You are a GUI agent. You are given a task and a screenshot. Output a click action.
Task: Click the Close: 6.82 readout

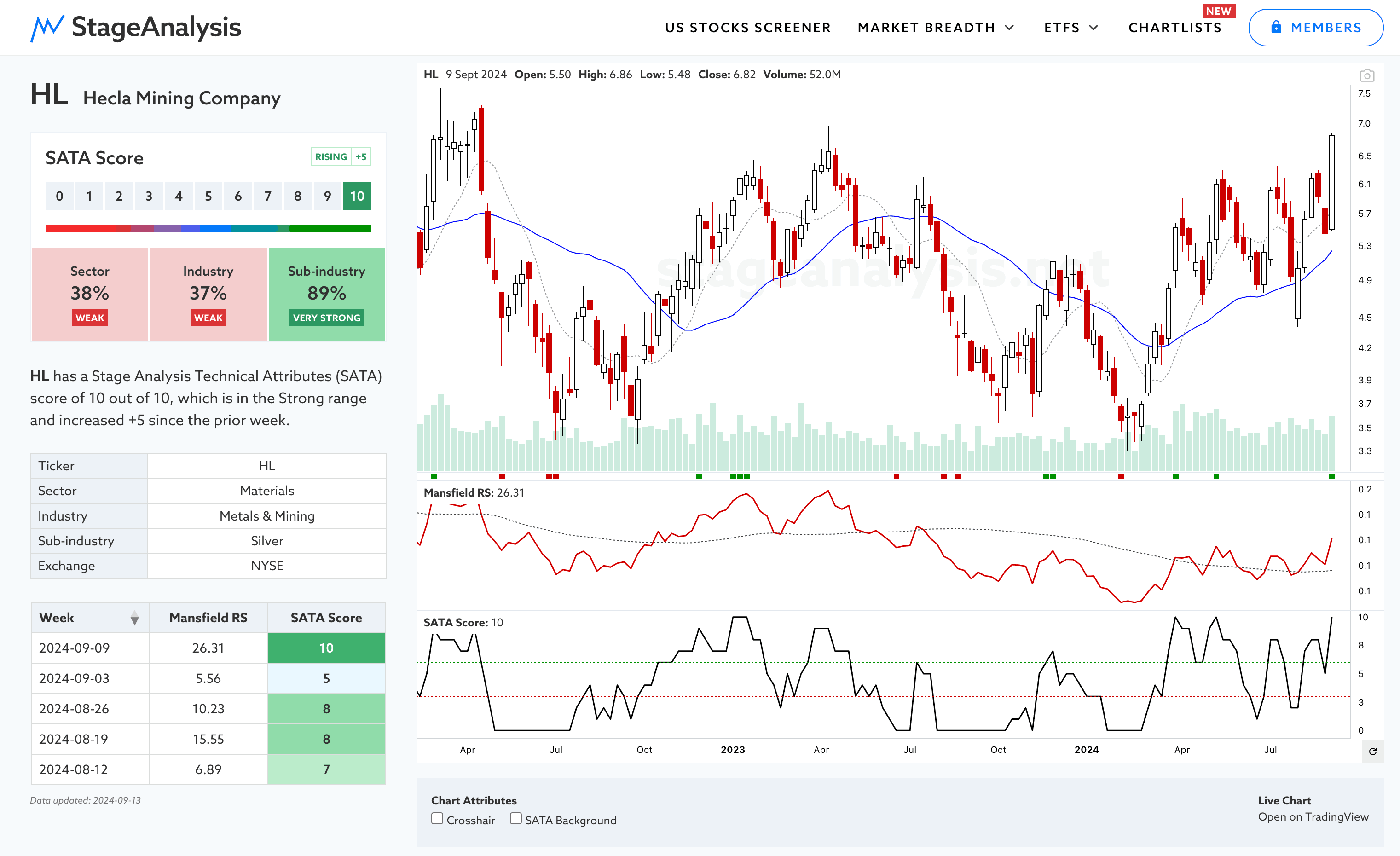tap(727, 75)
